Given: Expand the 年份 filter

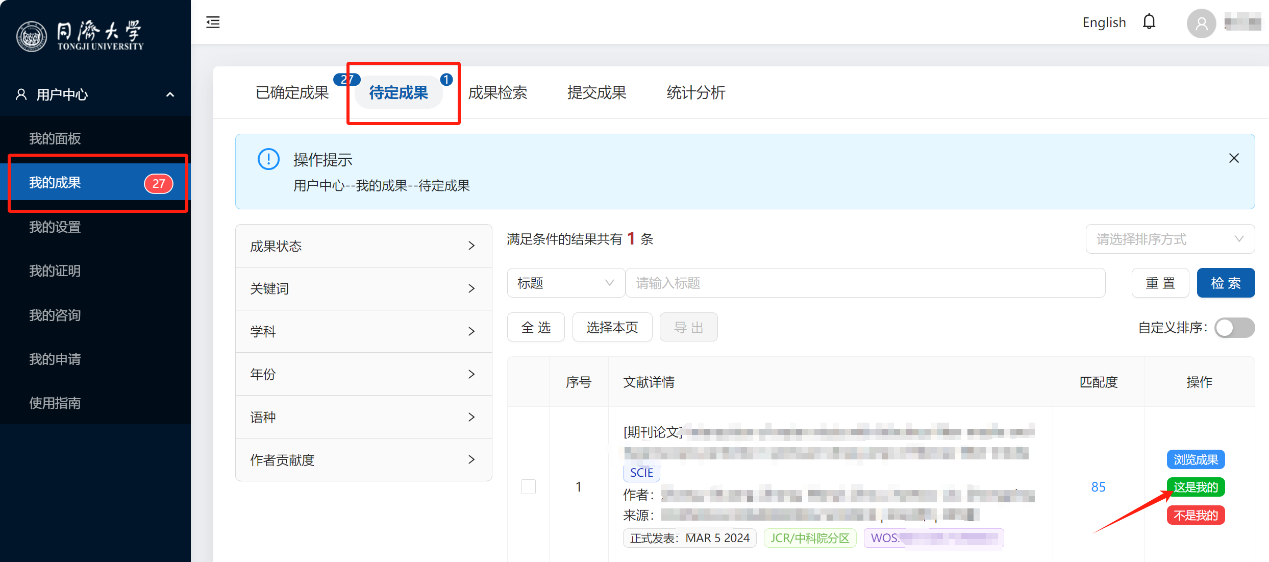Looking at the screenshot, I should click(363, 374).
